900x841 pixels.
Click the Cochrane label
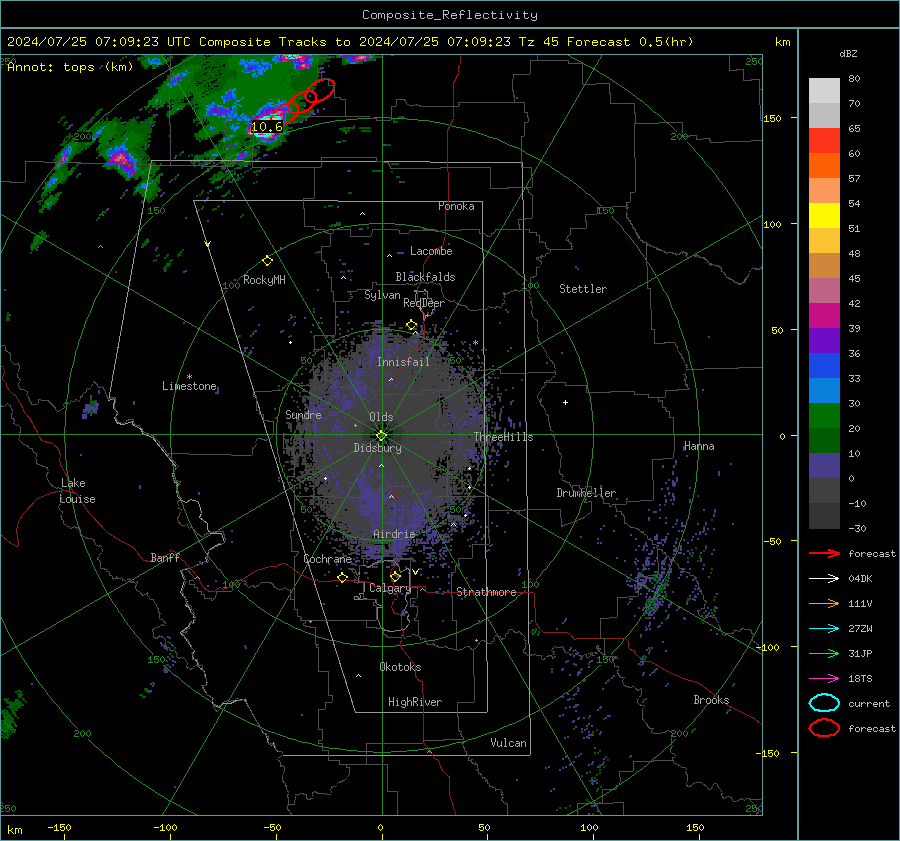(327, 559)
